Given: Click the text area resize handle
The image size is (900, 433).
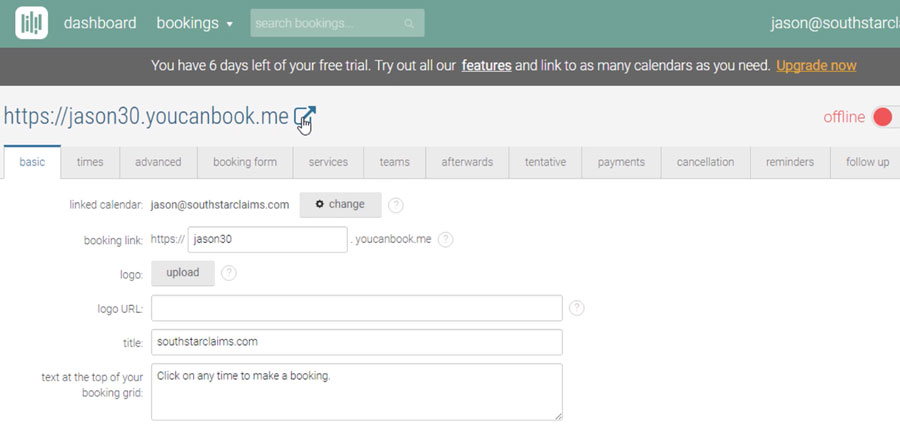Looking at the screenshot, I should pos(558,416).
